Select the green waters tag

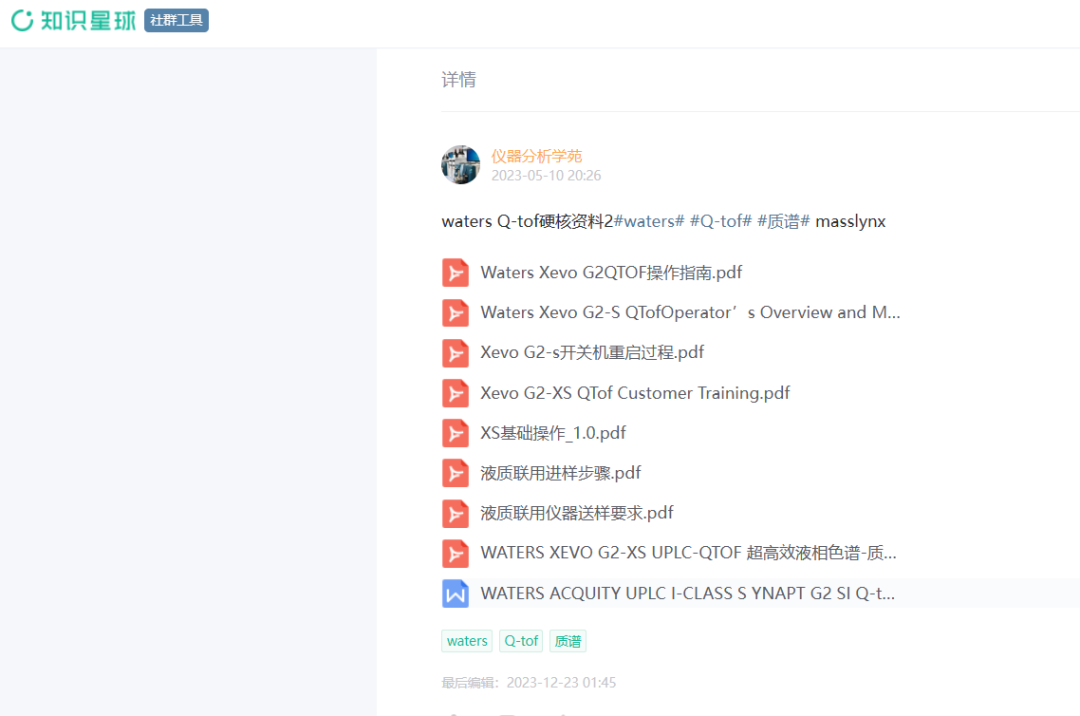pyautogui.click(x=467, y=641)
